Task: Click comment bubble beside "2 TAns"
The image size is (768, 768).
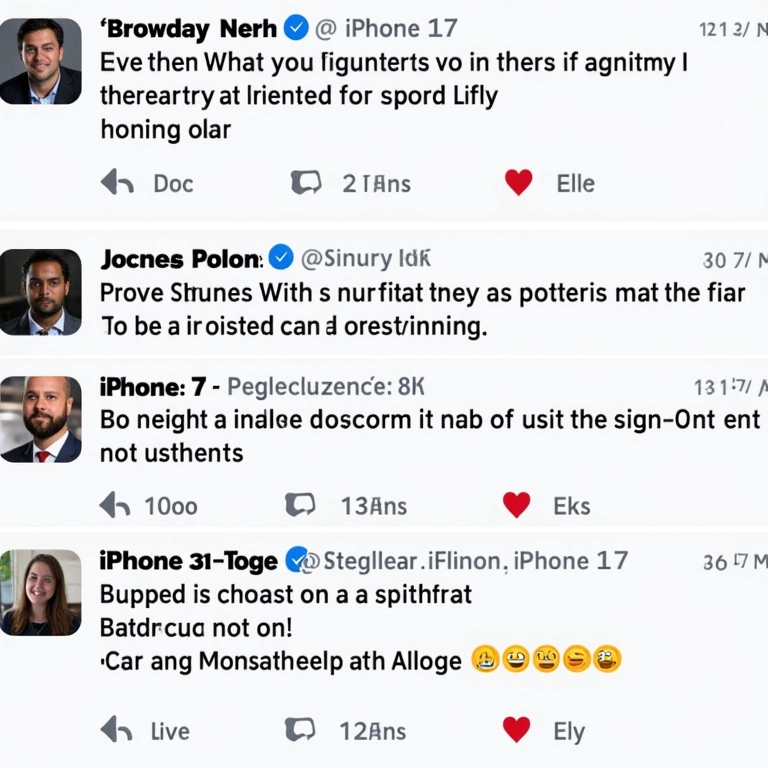Action: pos(305,183)
